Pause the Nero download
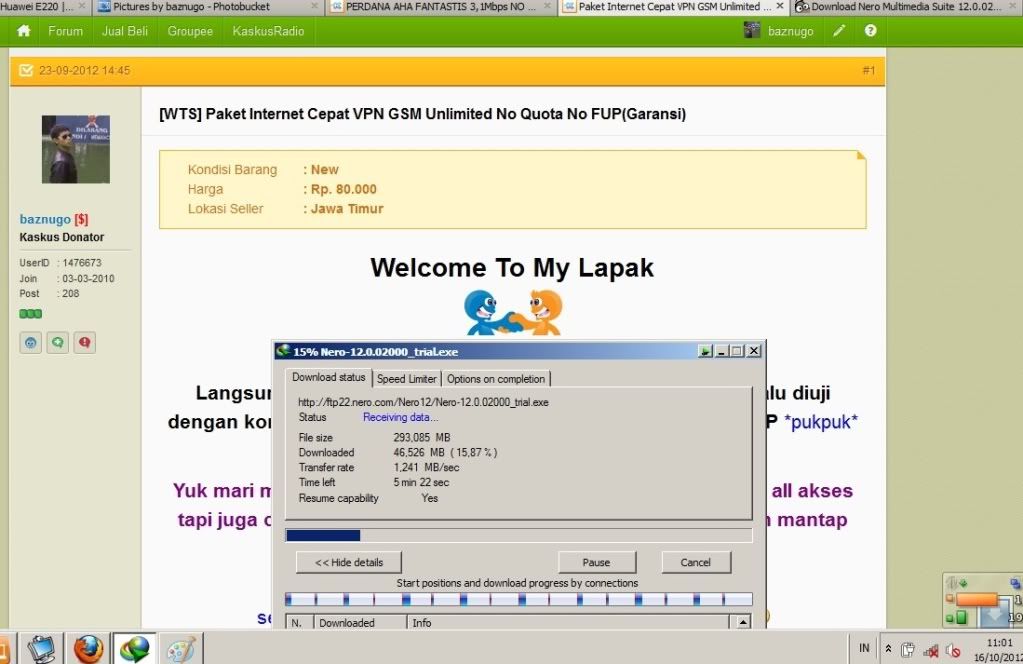 596,562
